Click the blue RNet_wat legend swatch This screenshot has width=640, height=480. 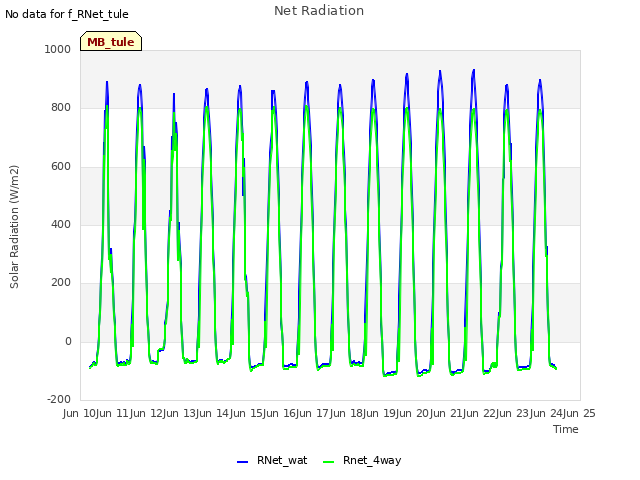point(242,462)
